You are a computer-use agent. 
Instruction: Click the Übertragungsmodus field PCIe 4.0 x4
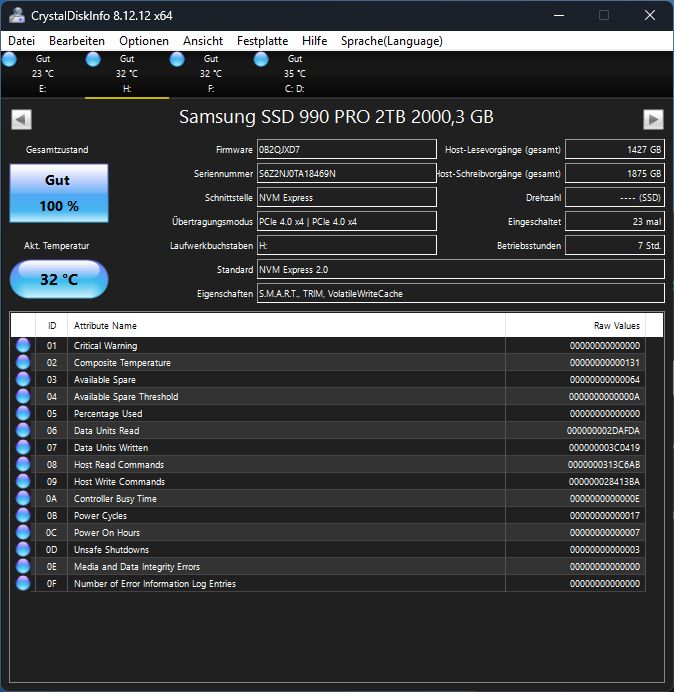coord(347,221)
